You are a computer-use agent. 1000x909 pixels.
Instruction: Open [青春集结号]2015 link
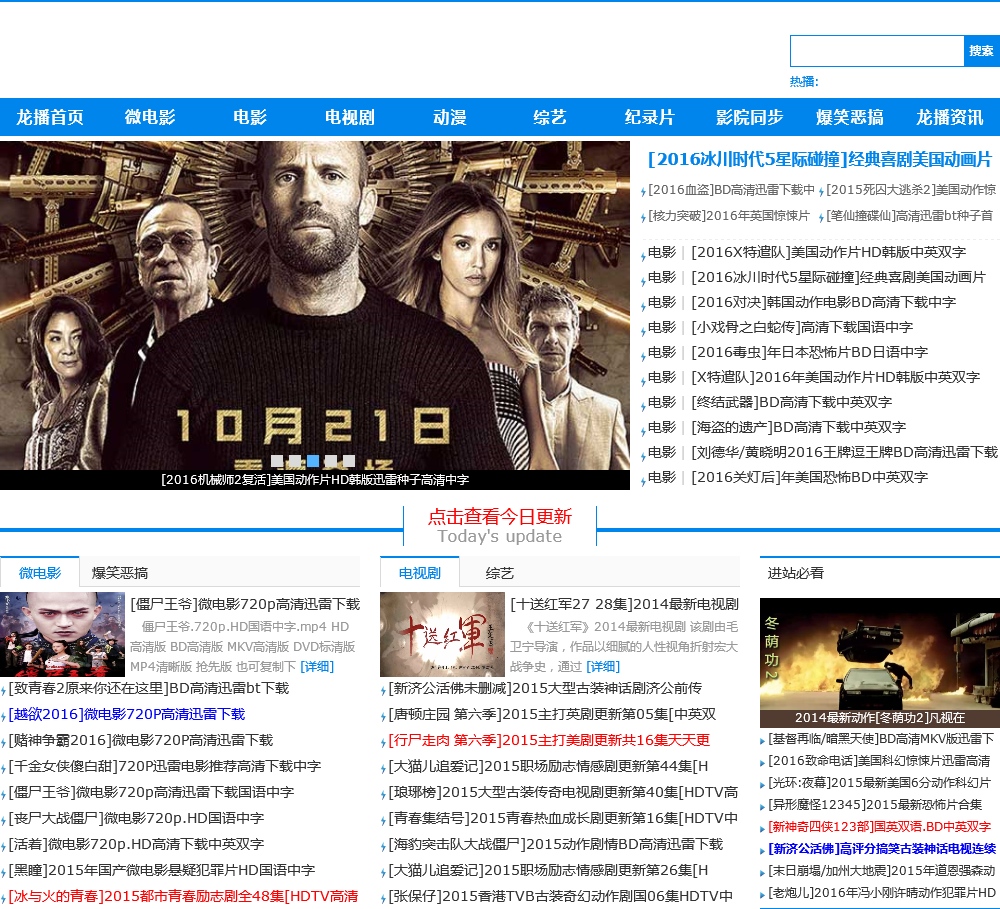562,818
